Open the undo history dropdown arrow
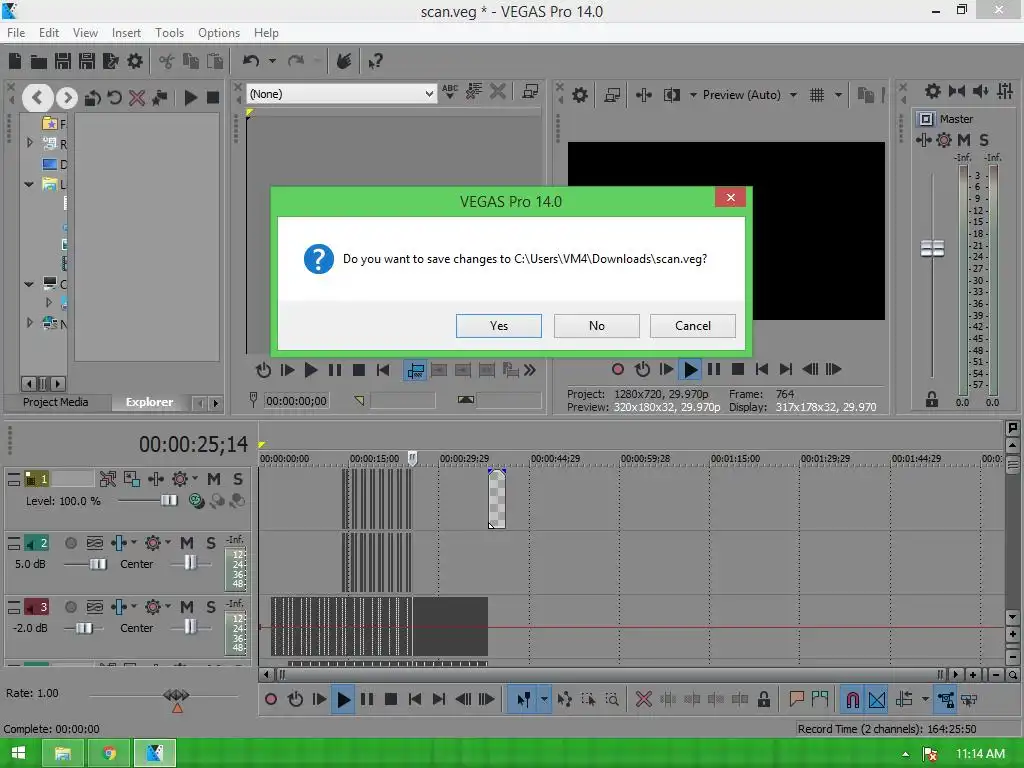 (x=272, y=61)
